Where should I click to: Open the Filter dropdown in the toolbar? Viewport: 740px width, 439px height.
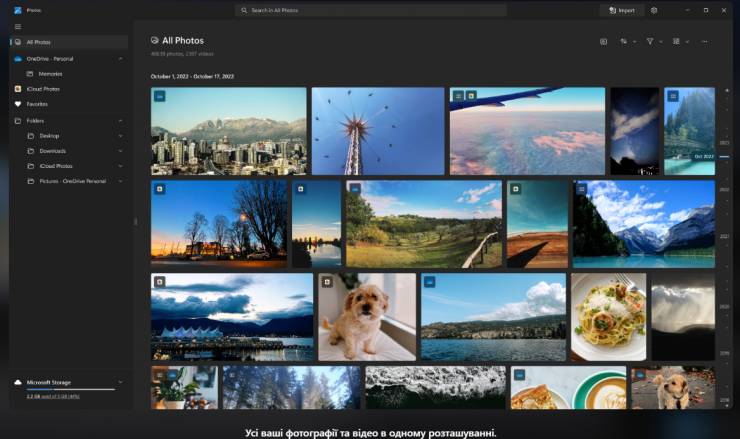pyautogui.click(x=653, y=42)
